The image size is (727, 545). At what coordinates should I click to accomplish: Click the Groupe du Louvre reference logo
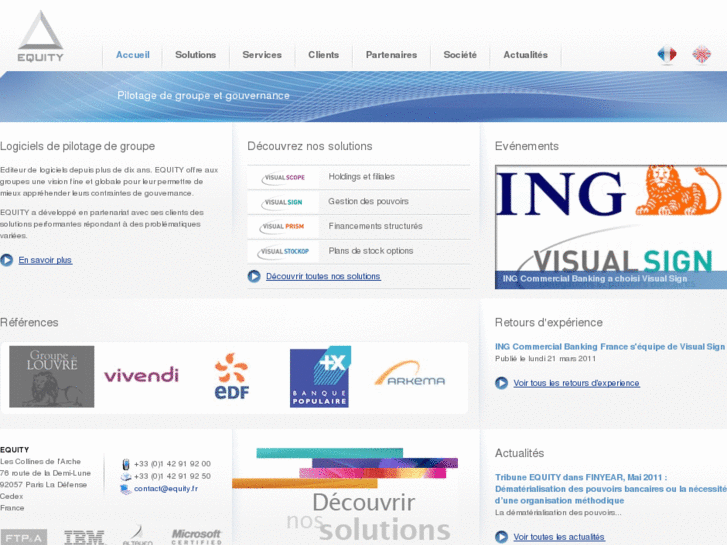(x=51, y=377)
